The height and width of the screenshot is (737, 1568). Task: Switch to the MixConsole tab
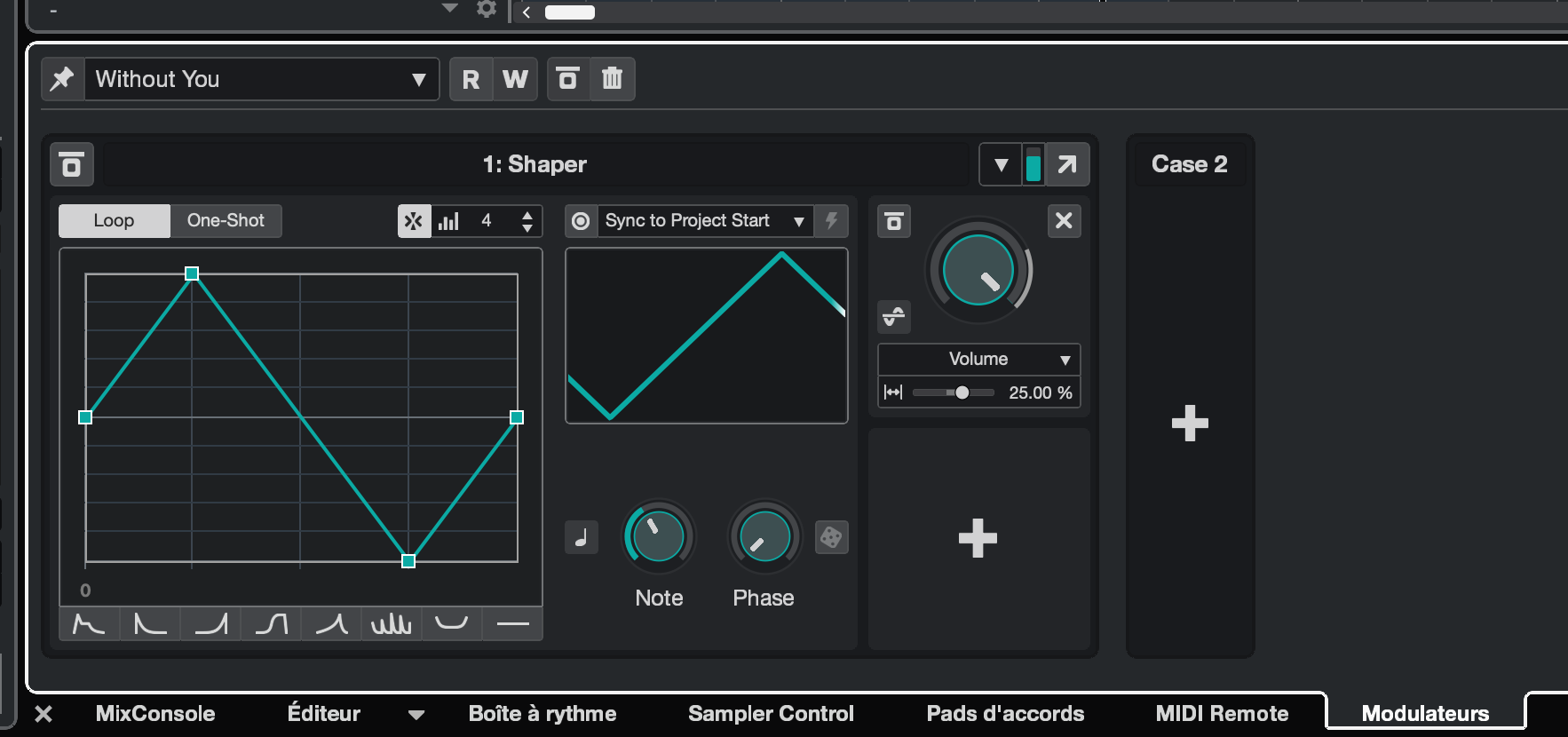tap(155, 714)
